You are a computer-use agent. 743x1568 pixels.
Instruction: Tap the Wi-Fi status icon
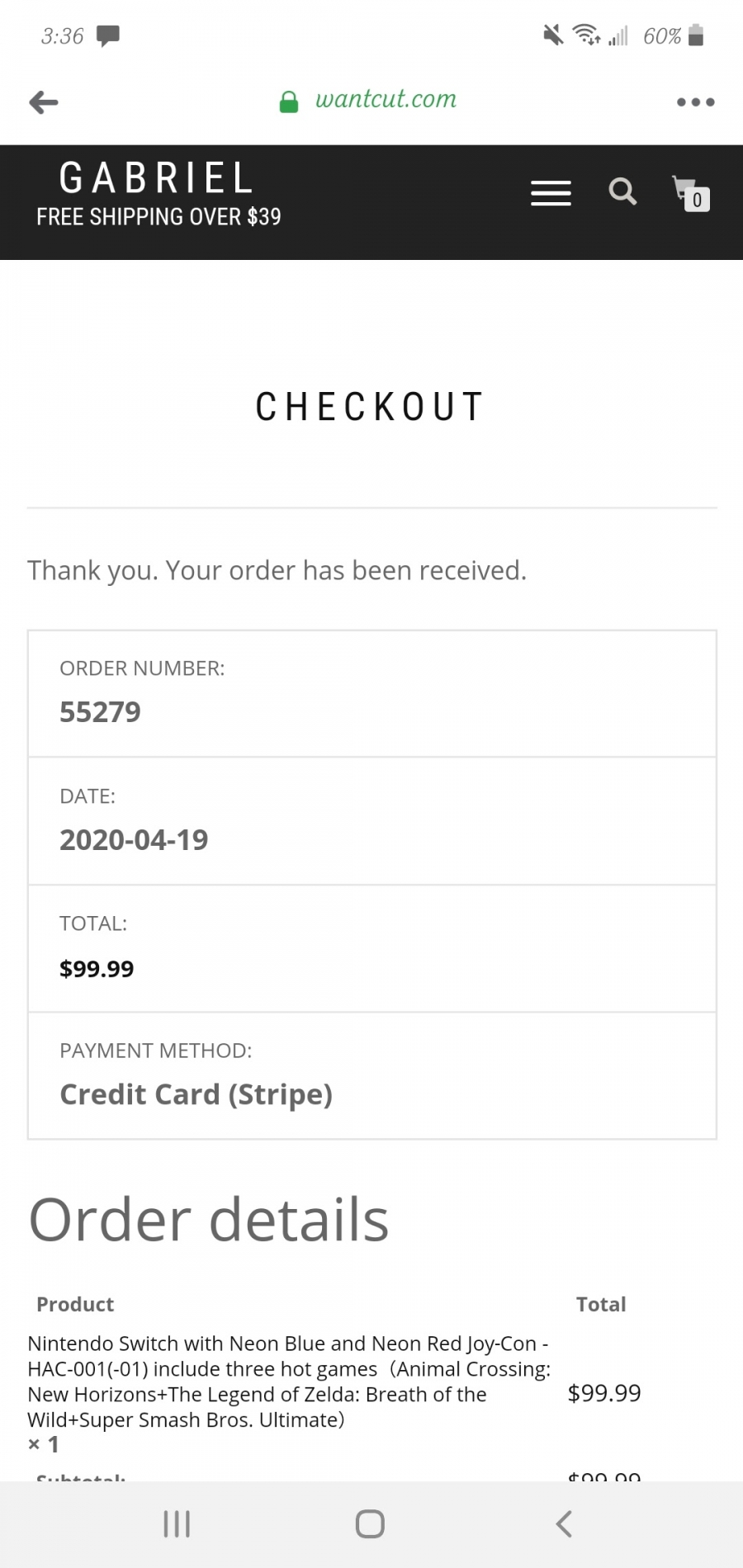[587, 35]
